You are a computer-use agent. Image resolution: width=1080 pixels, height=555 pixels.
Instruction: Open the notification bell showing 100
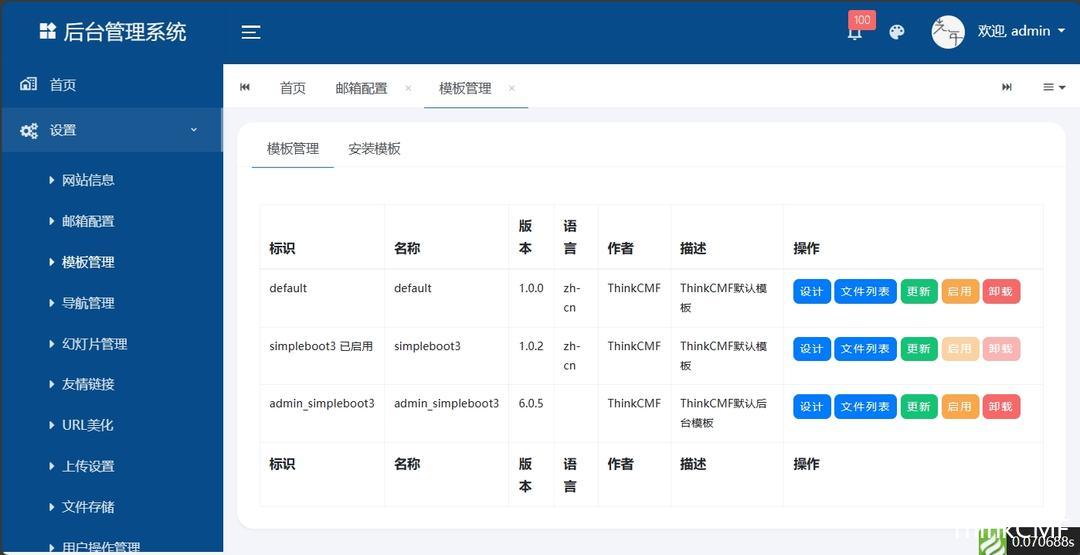click(855, 32)
